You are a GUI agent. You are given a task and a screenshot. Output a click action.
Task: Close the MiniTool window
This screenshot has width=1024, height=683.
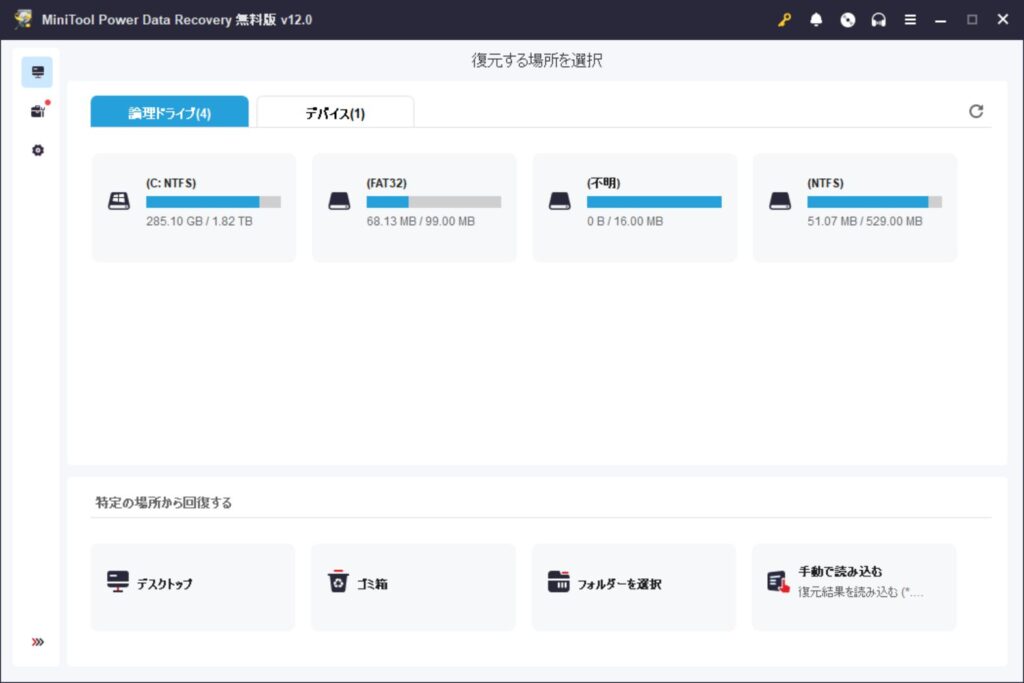(1003, 20)
